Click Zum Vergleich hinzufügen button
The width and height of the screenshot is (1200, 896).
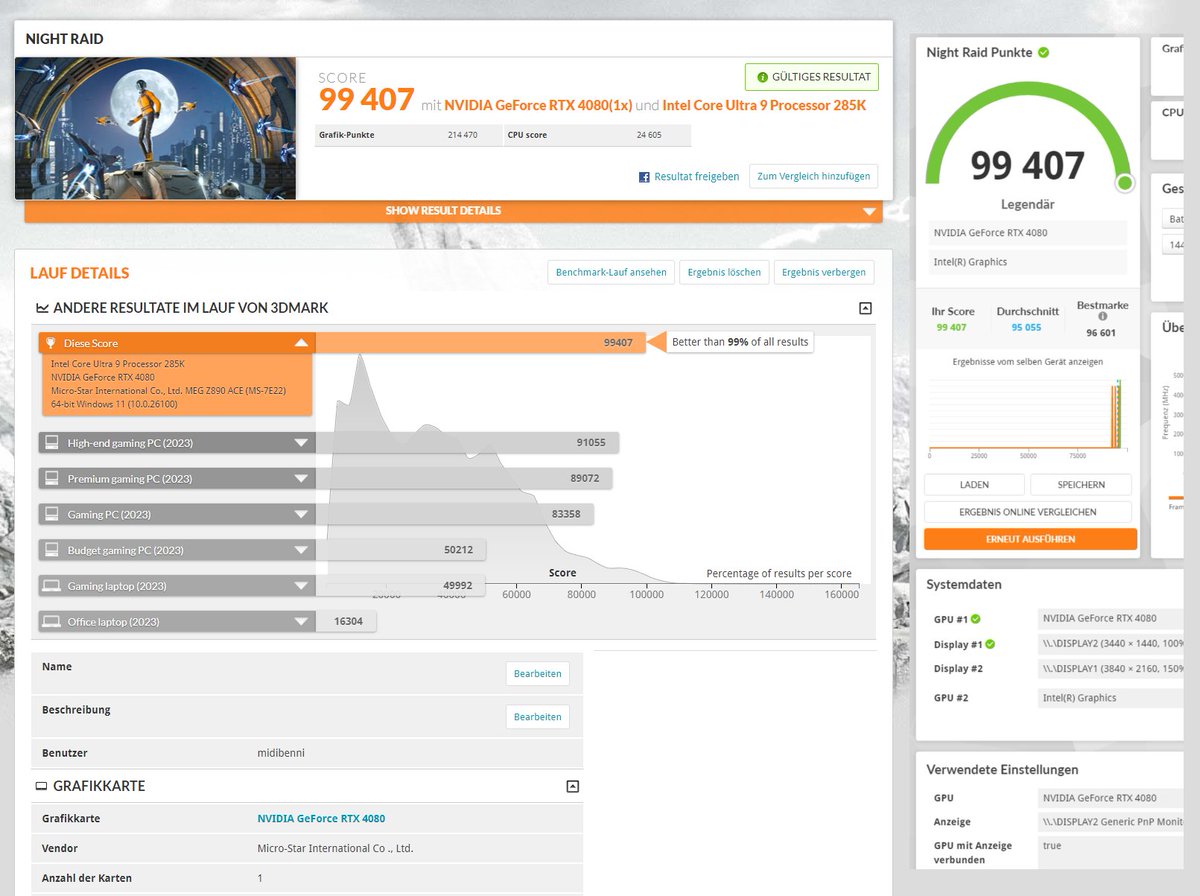click(x=813, y=176)
